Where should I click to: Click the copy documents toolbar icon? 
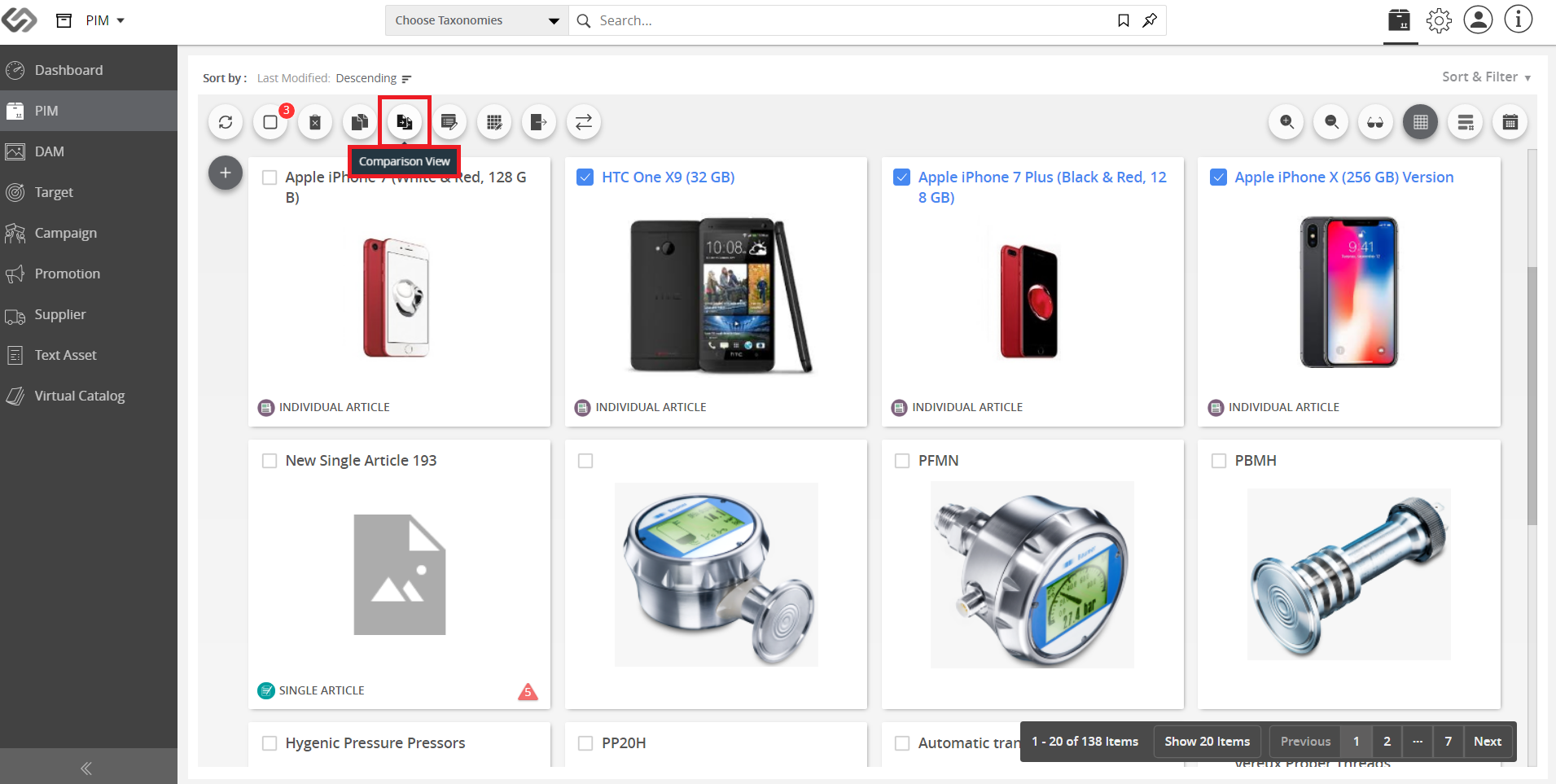(359, 122)
